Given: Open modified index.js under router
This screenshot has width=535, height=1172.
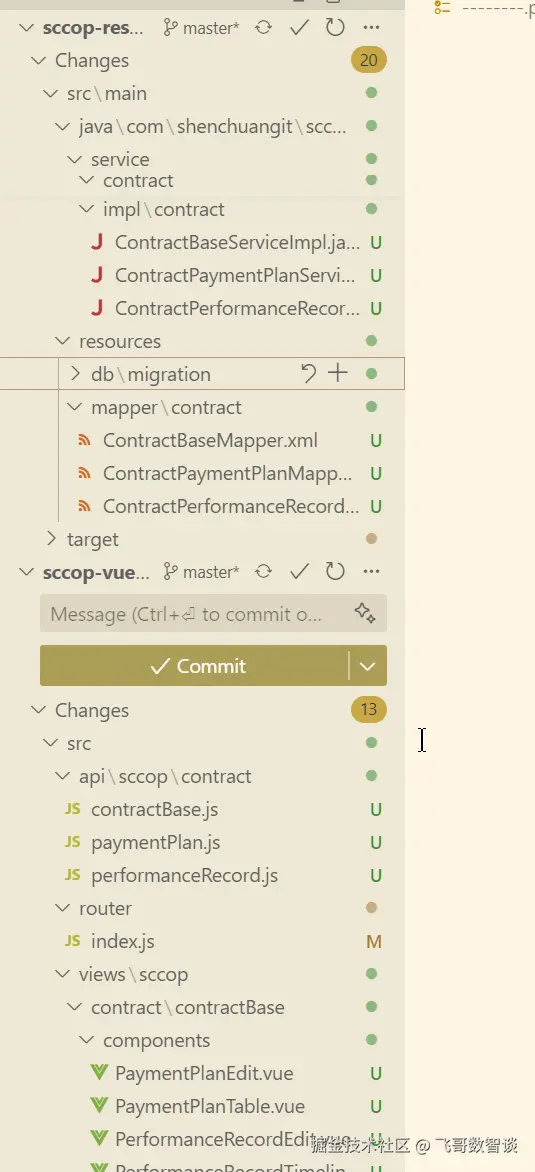Looking at the screenshot, I should tap(123, 942).
